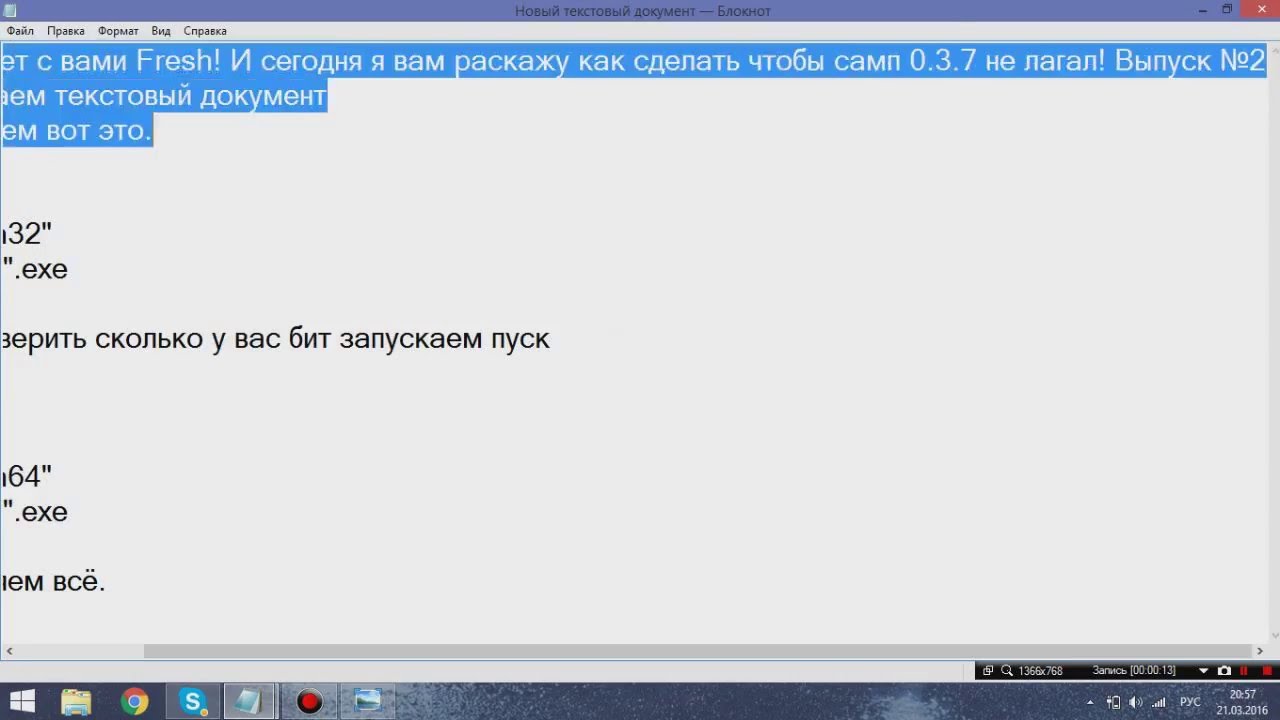
Task: Click the text Выпуск №2
Action: pos(1190,60)
